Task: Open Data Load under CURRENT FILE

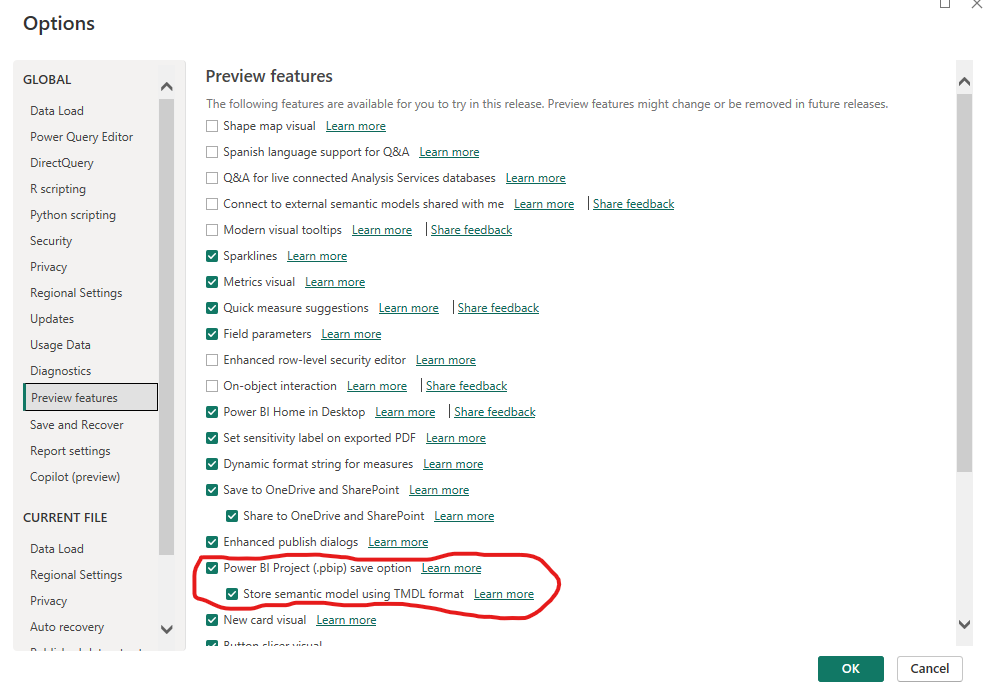Action: point(57,549)
